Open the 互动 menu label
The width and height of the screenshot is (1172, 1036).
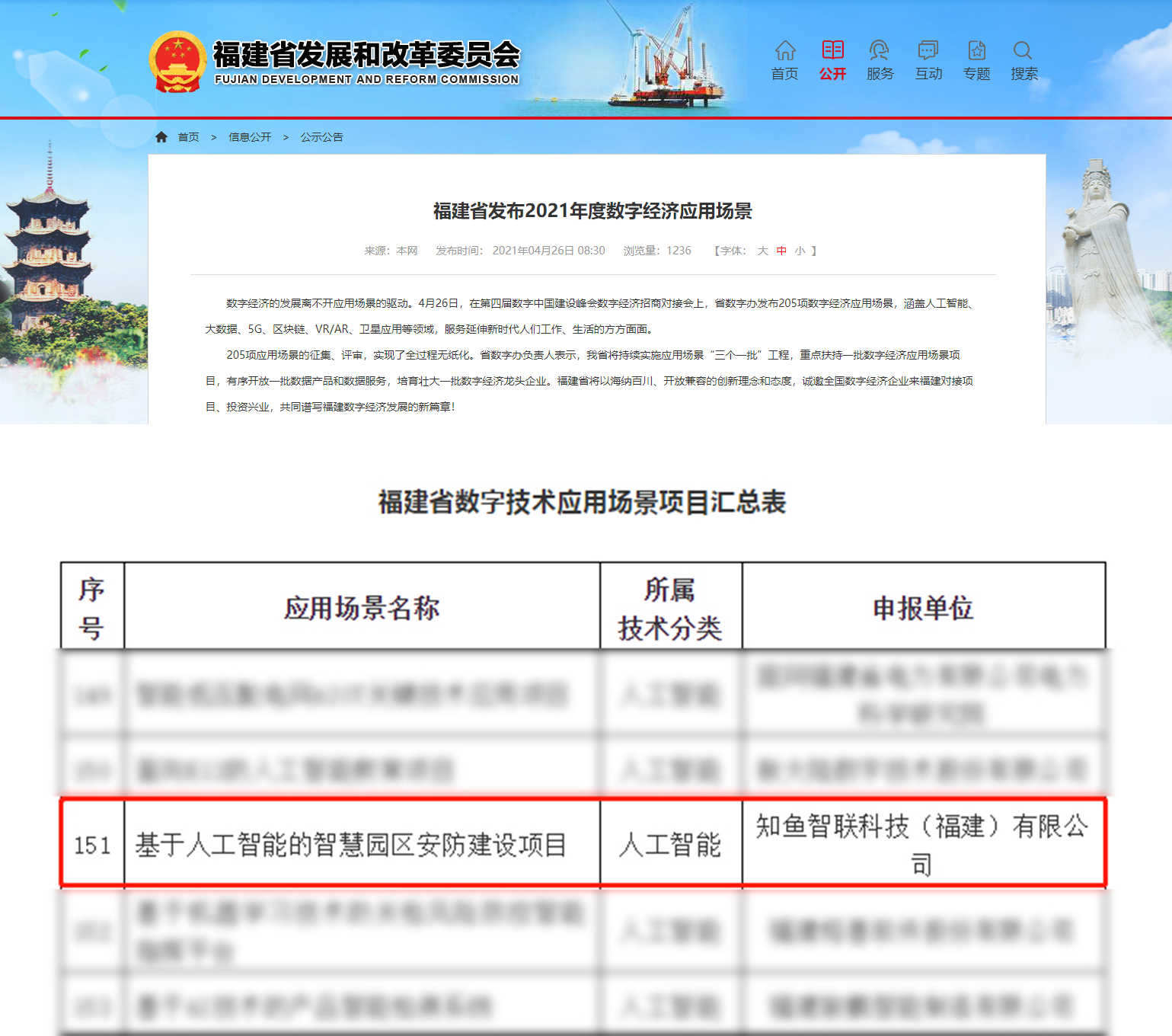(x=929, y=74)
